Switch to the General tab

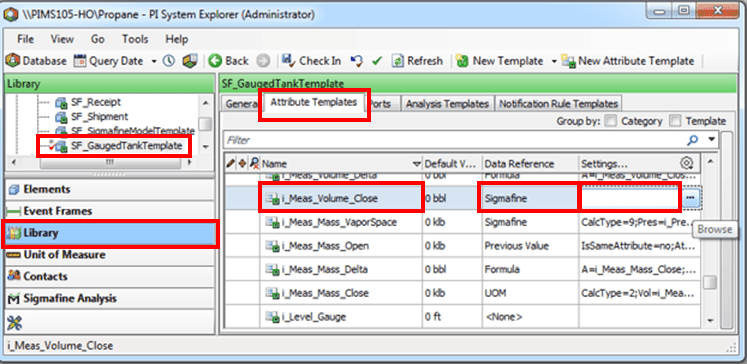point(241,103)
